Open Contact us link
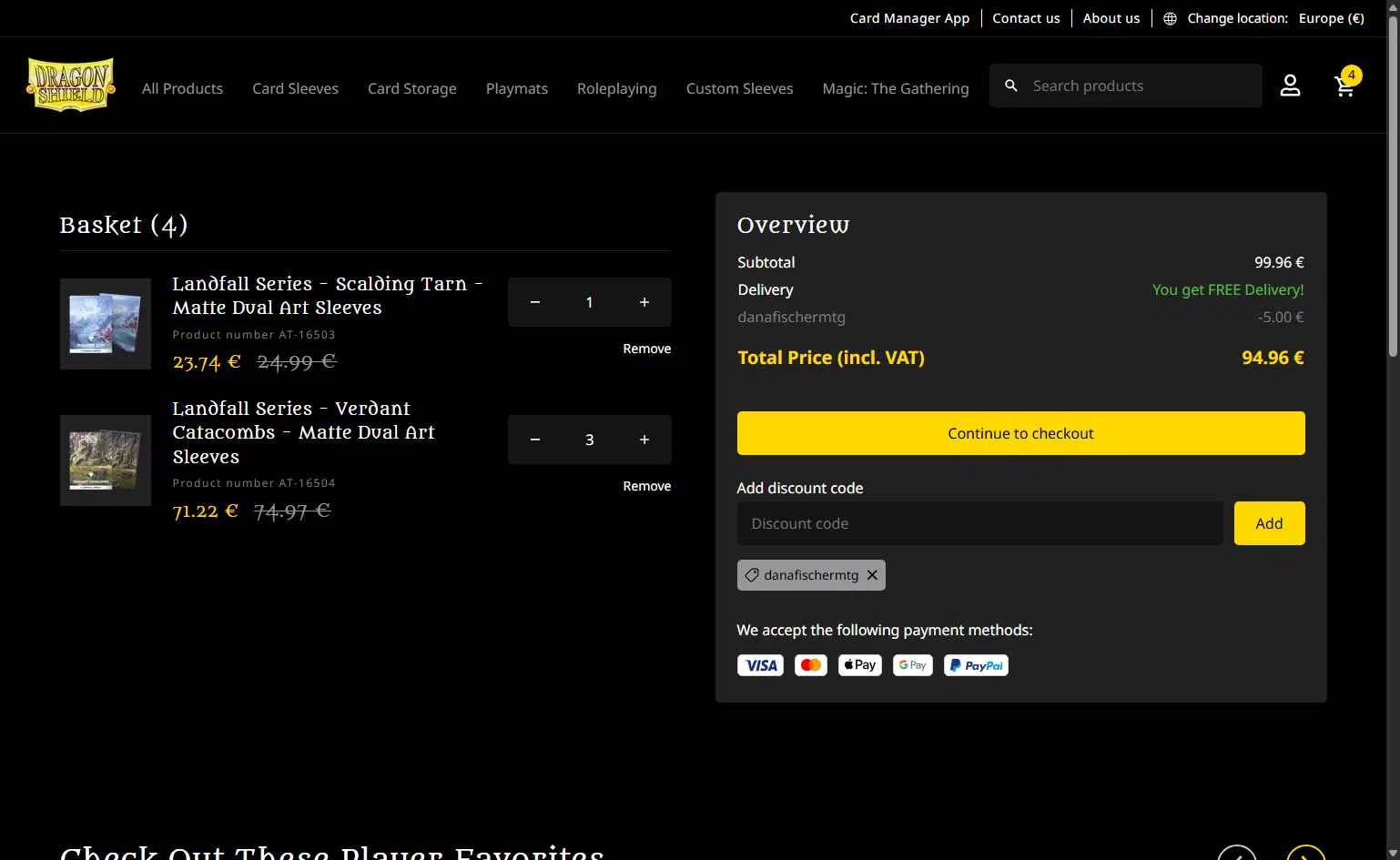This screenshot has width=1400, height=860. 1026,18
